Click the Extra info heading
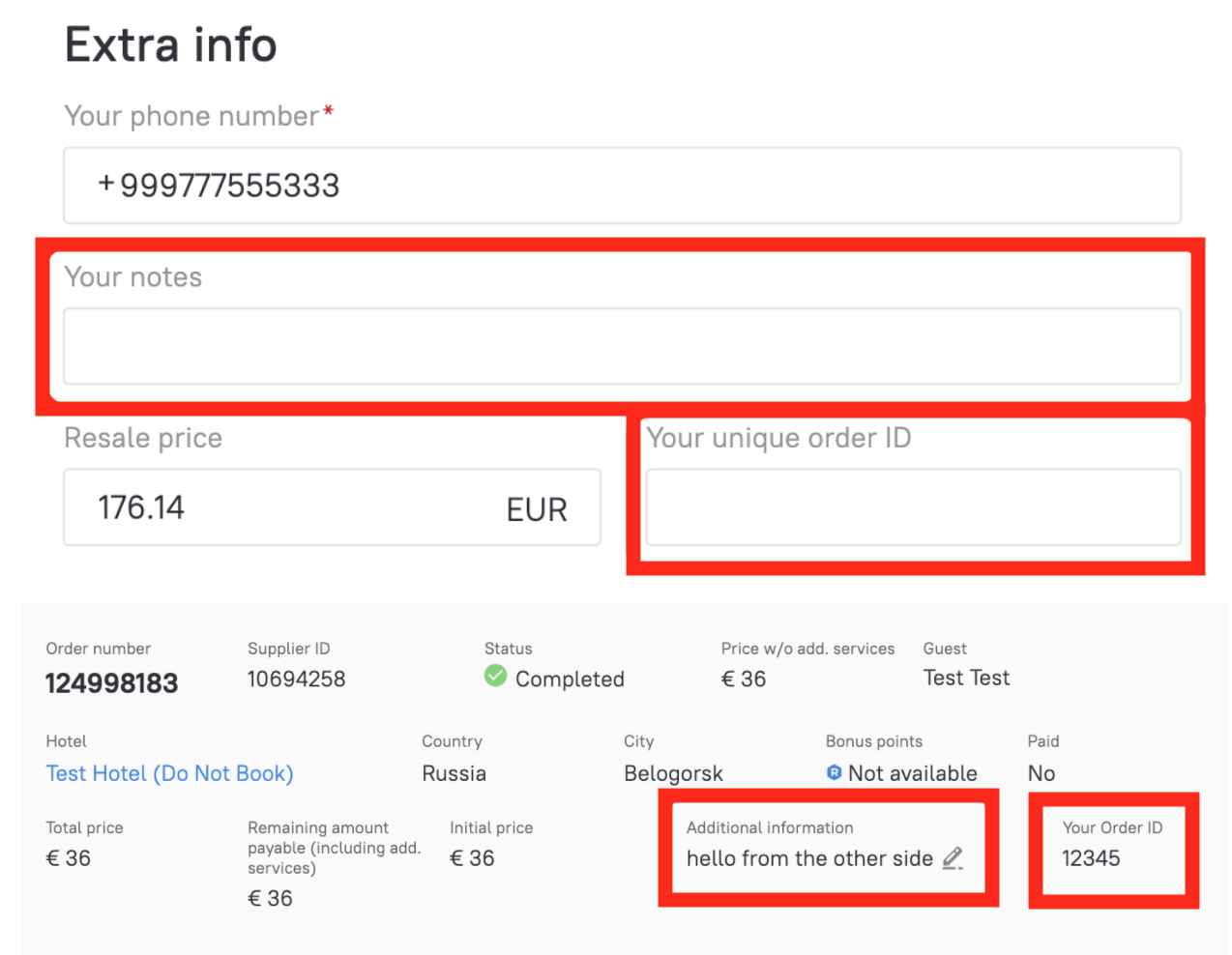The height and width of the screenshot is (955, 1232). (170, 45)
